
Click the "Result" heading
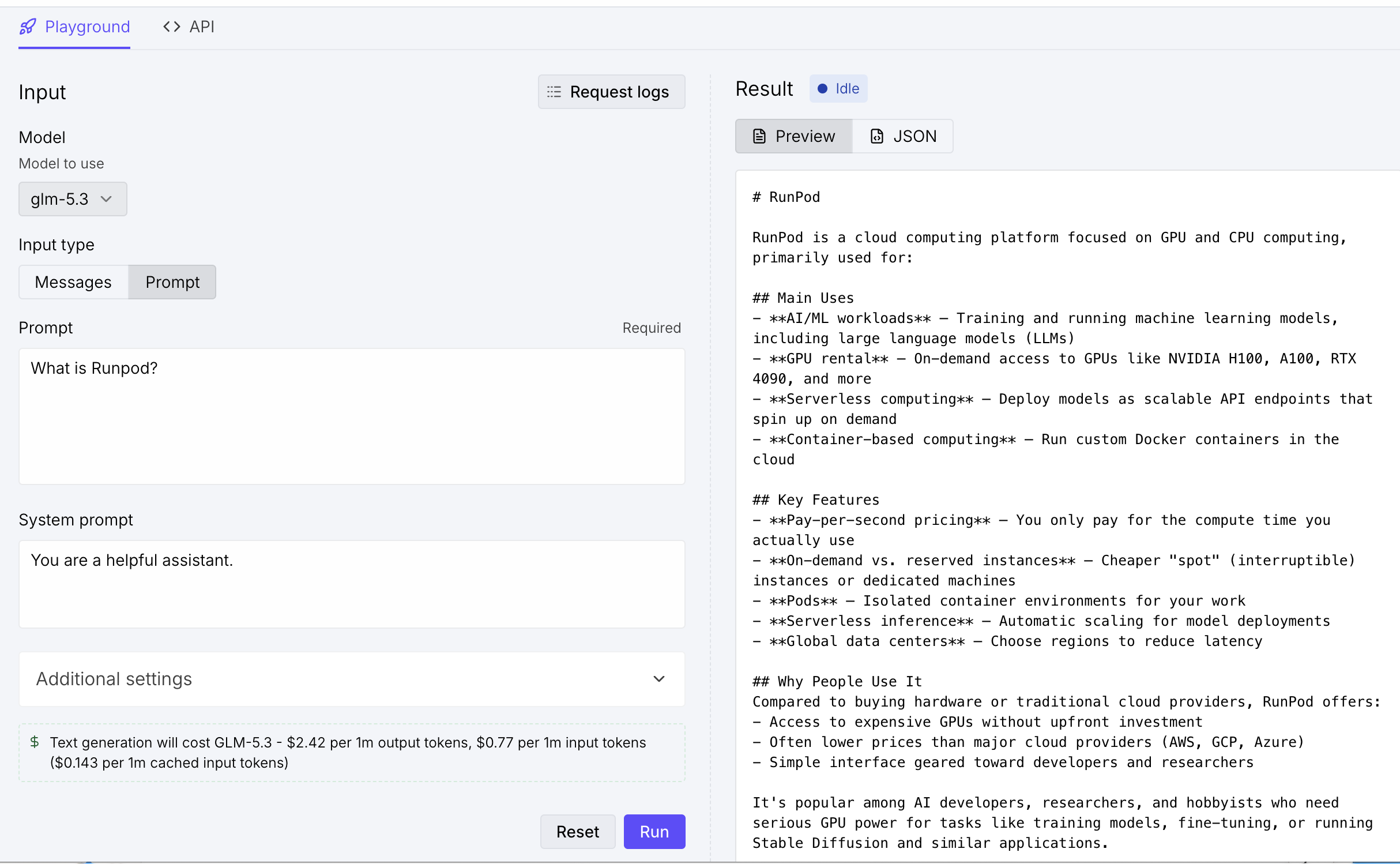click(x=764, y=89)
